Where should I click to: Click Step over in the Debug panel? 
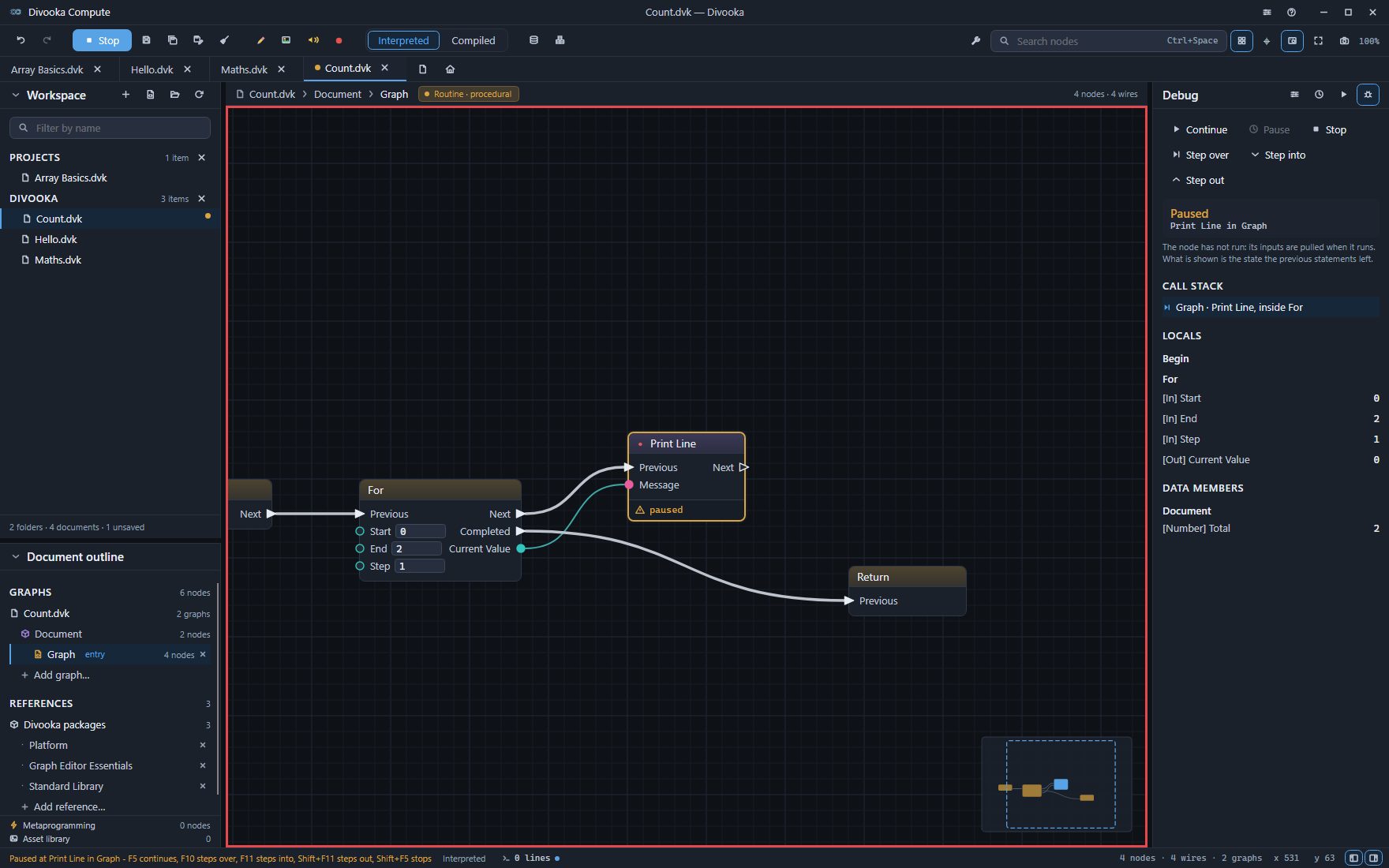click(x=1200, y=155)
